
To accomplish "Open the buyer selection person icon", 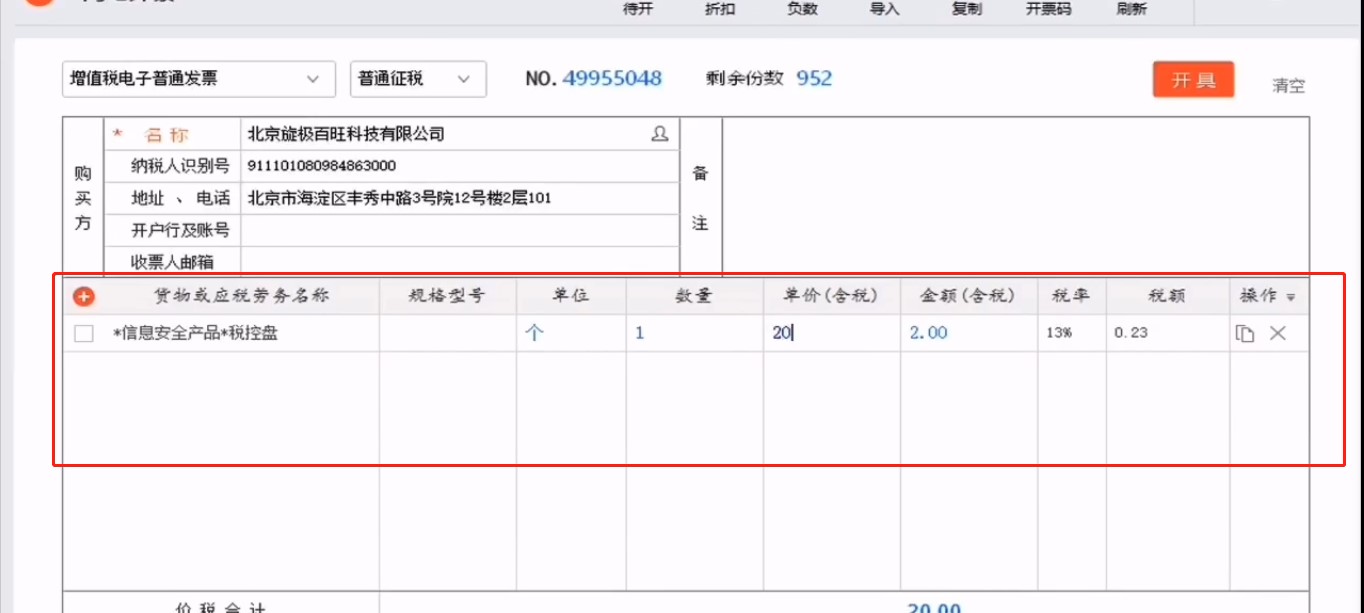I will [x=659, y=133].
